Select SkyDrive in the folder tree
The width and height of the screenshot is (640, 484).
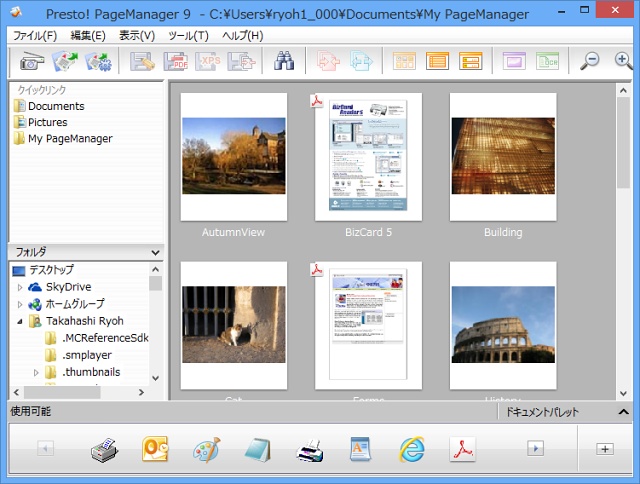pyautogui.click(x=60, y=287)
